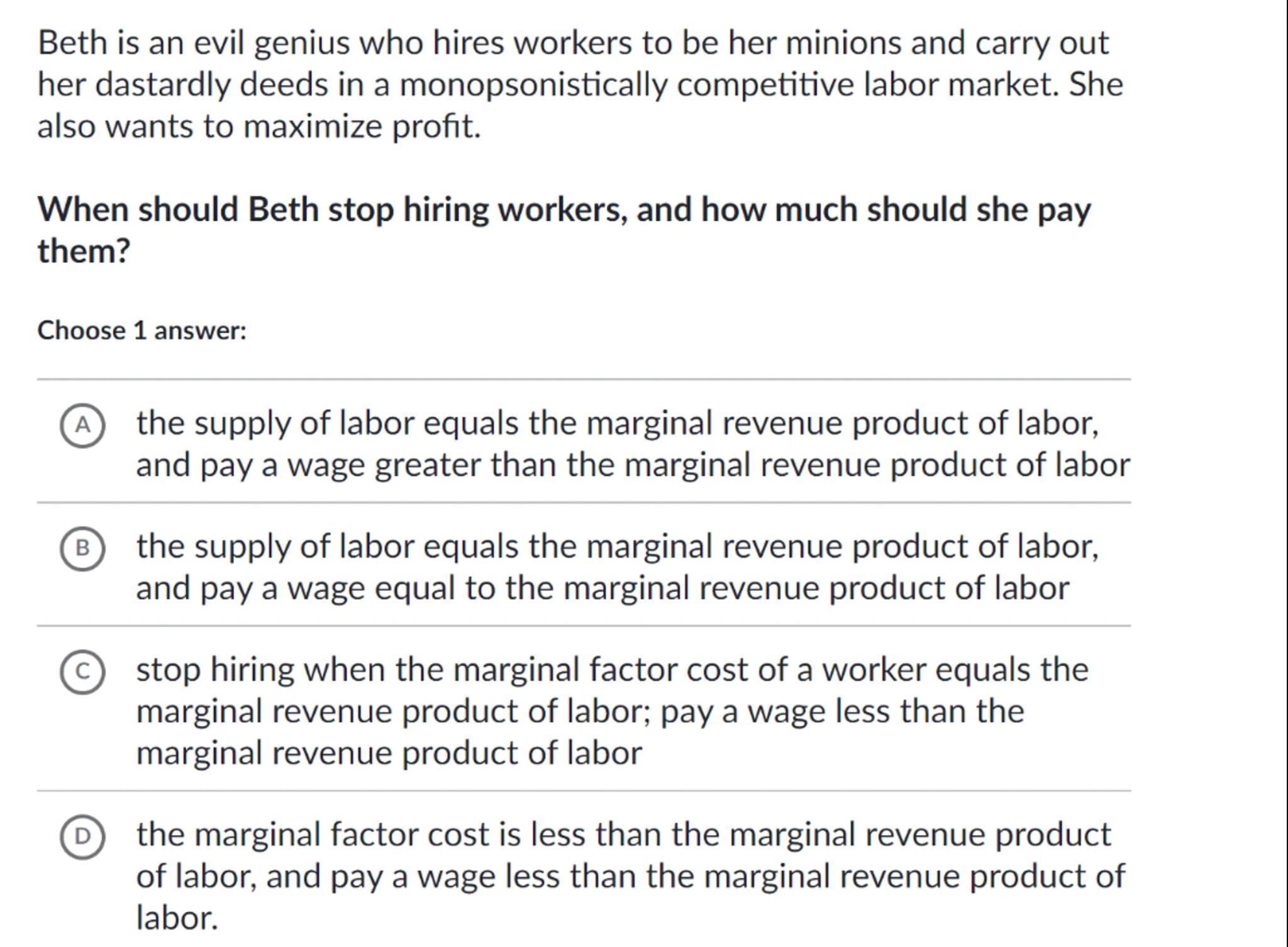Click answer A's first line about supply of labor

616,423
